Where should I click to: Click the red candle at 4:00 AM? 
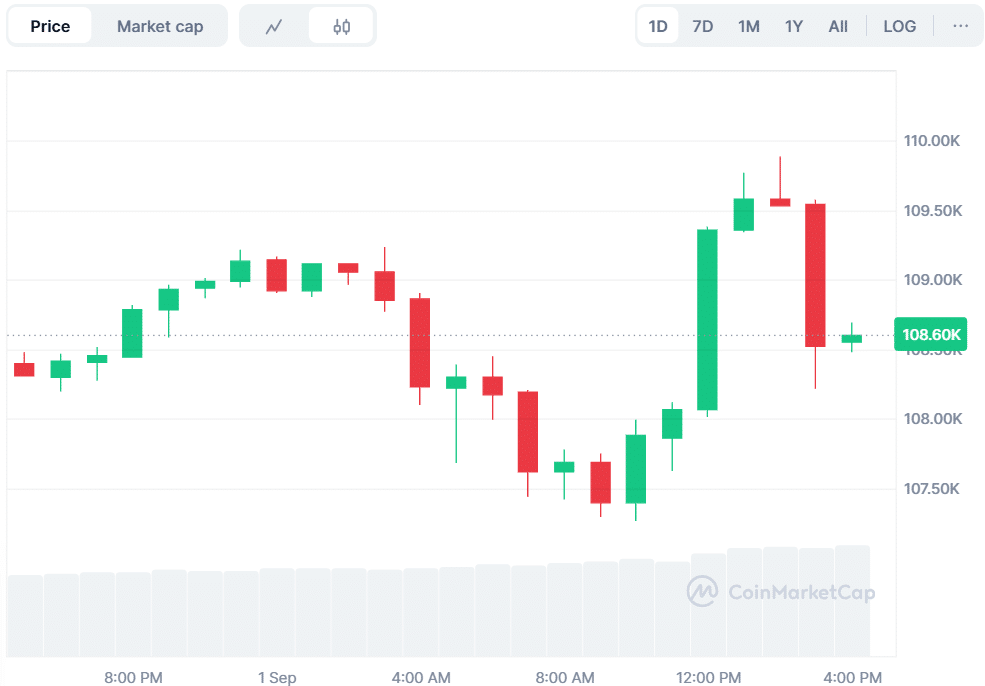click(x=420, y=342)
